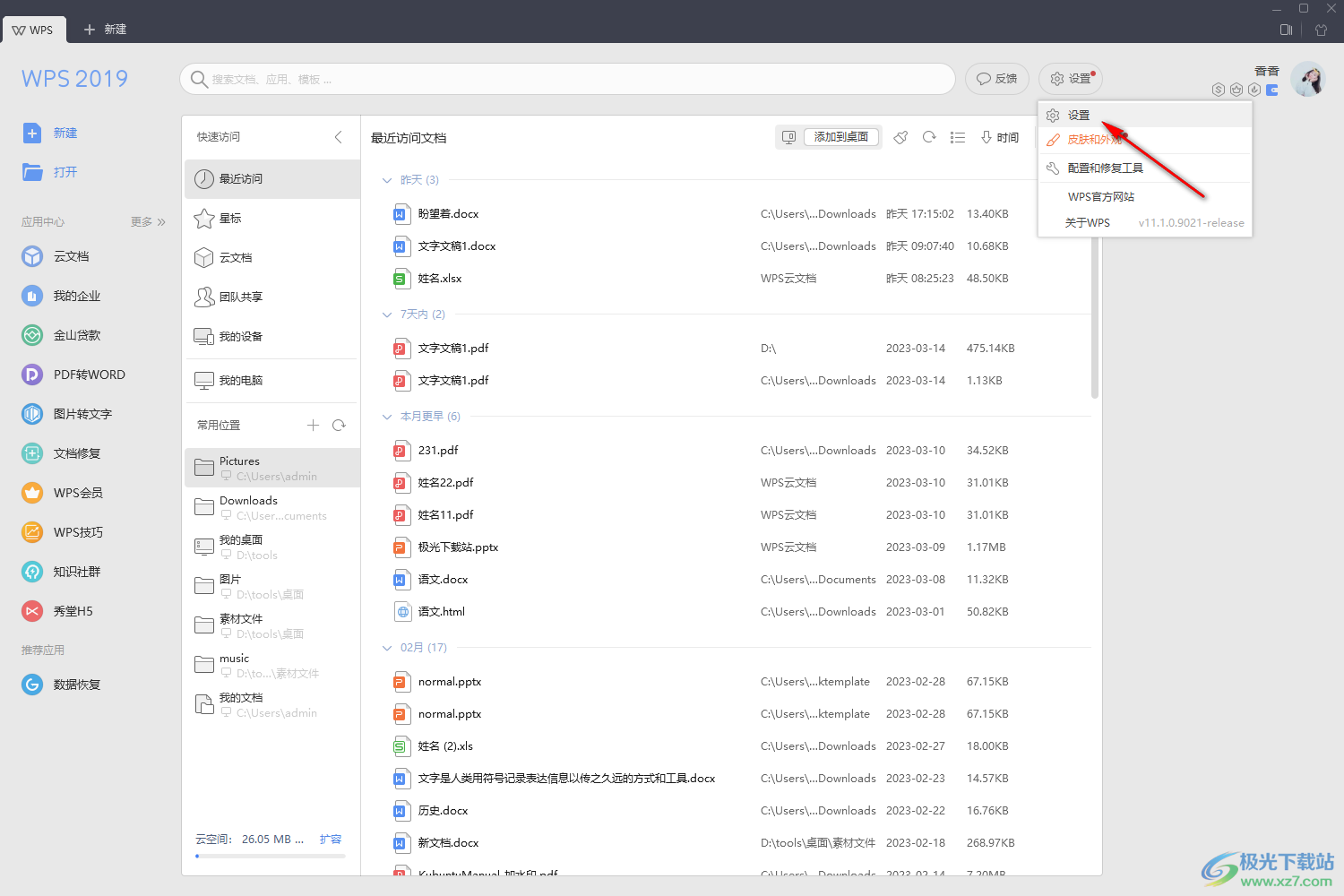
Task: Open 我的电脑 in quick access
Action: (x=272, y=381)
